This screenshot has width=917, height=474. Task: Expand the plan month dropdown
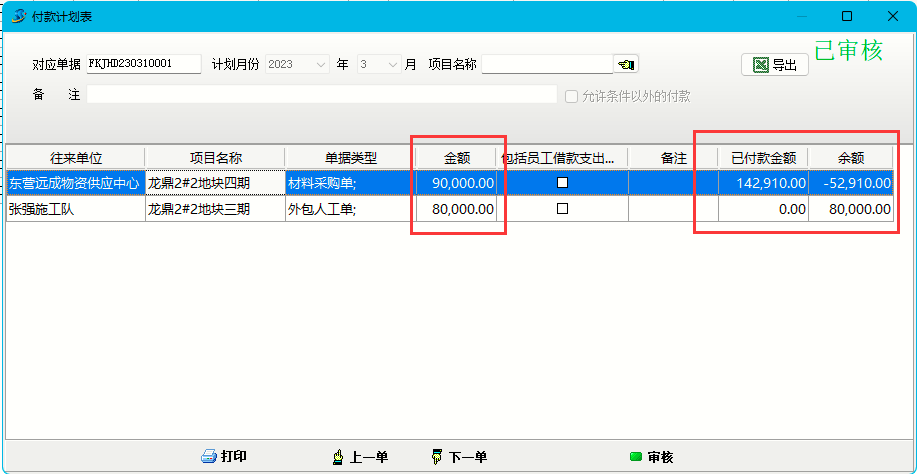pyautogui.click(x=393, y=64)
